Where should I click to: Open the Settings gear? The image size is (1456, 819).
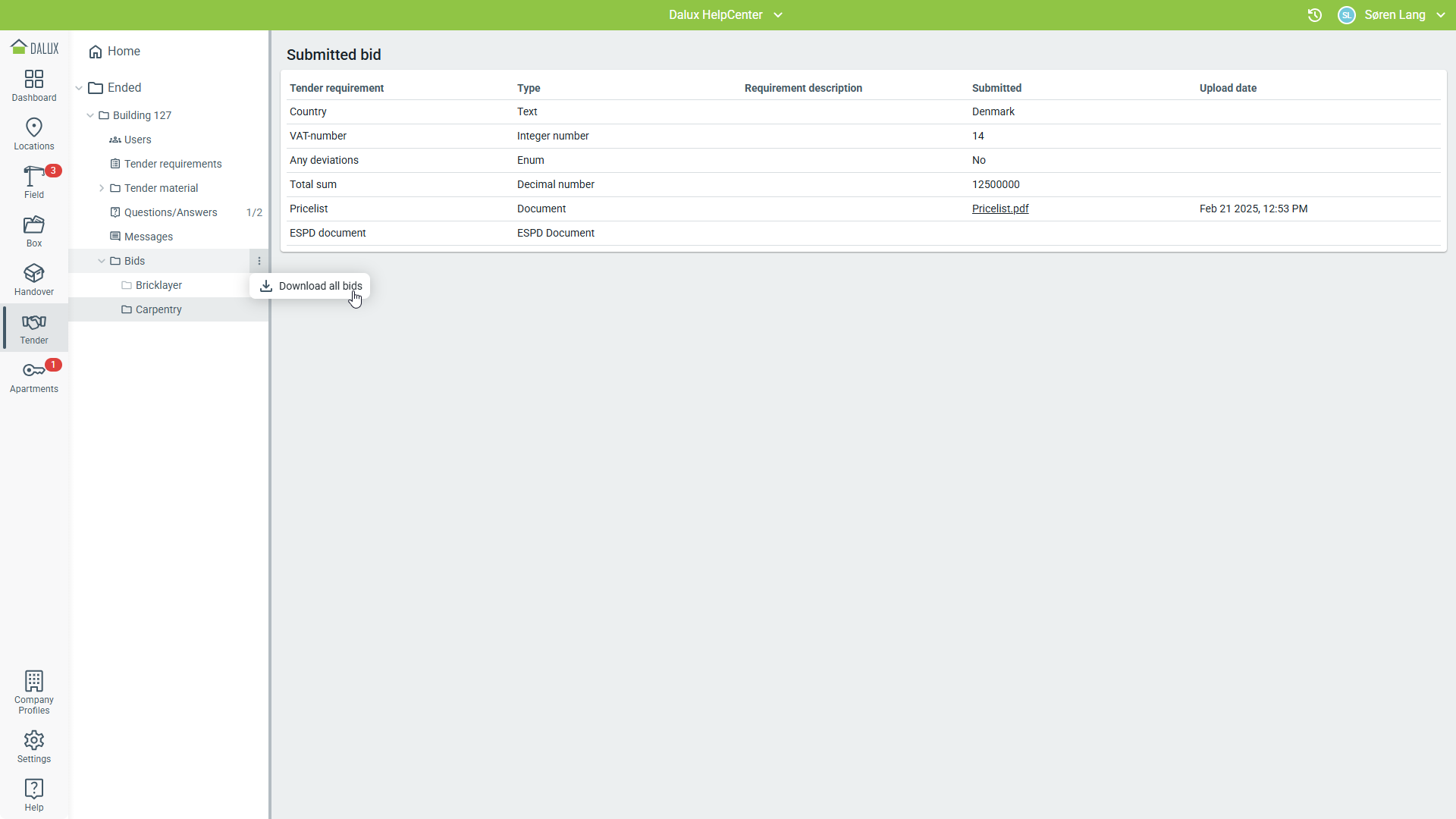(34, 746)
